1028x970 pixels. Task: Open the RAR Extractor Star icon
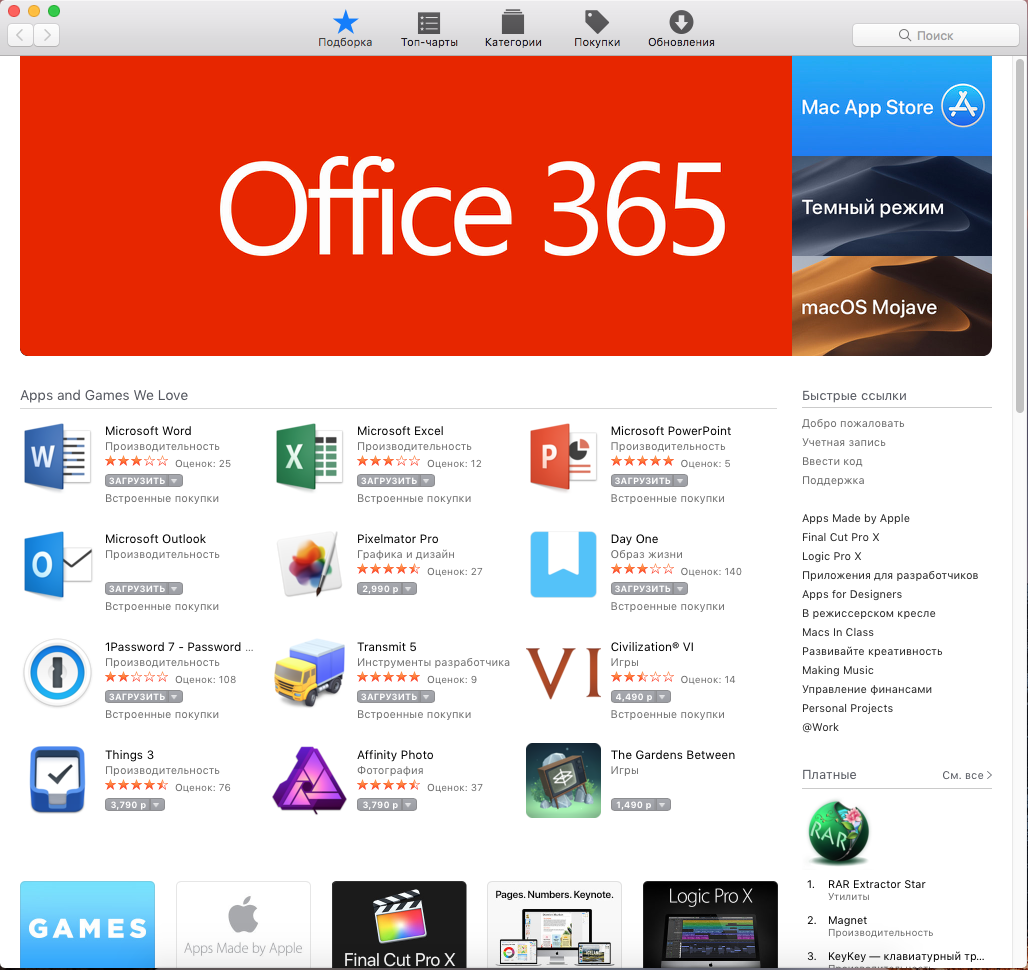[839, 832]
